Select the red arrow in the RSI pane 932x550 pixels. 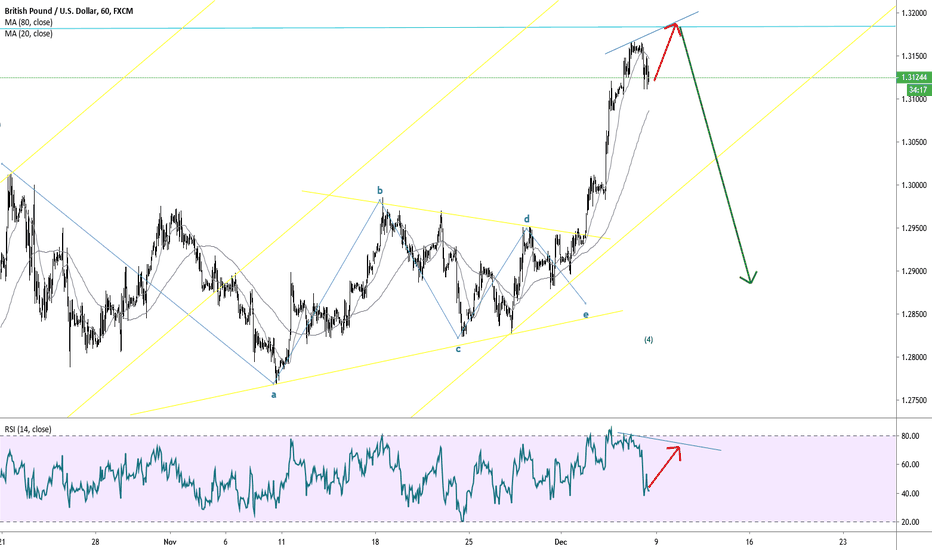tap(664, 467)
